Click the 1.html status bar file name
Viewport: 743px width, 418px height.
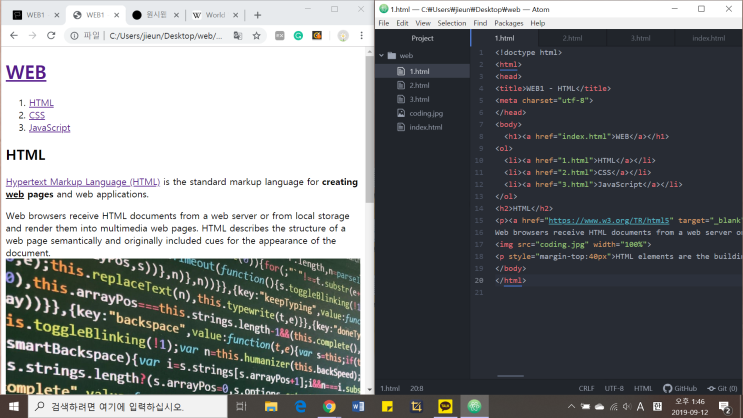[390, 388]
